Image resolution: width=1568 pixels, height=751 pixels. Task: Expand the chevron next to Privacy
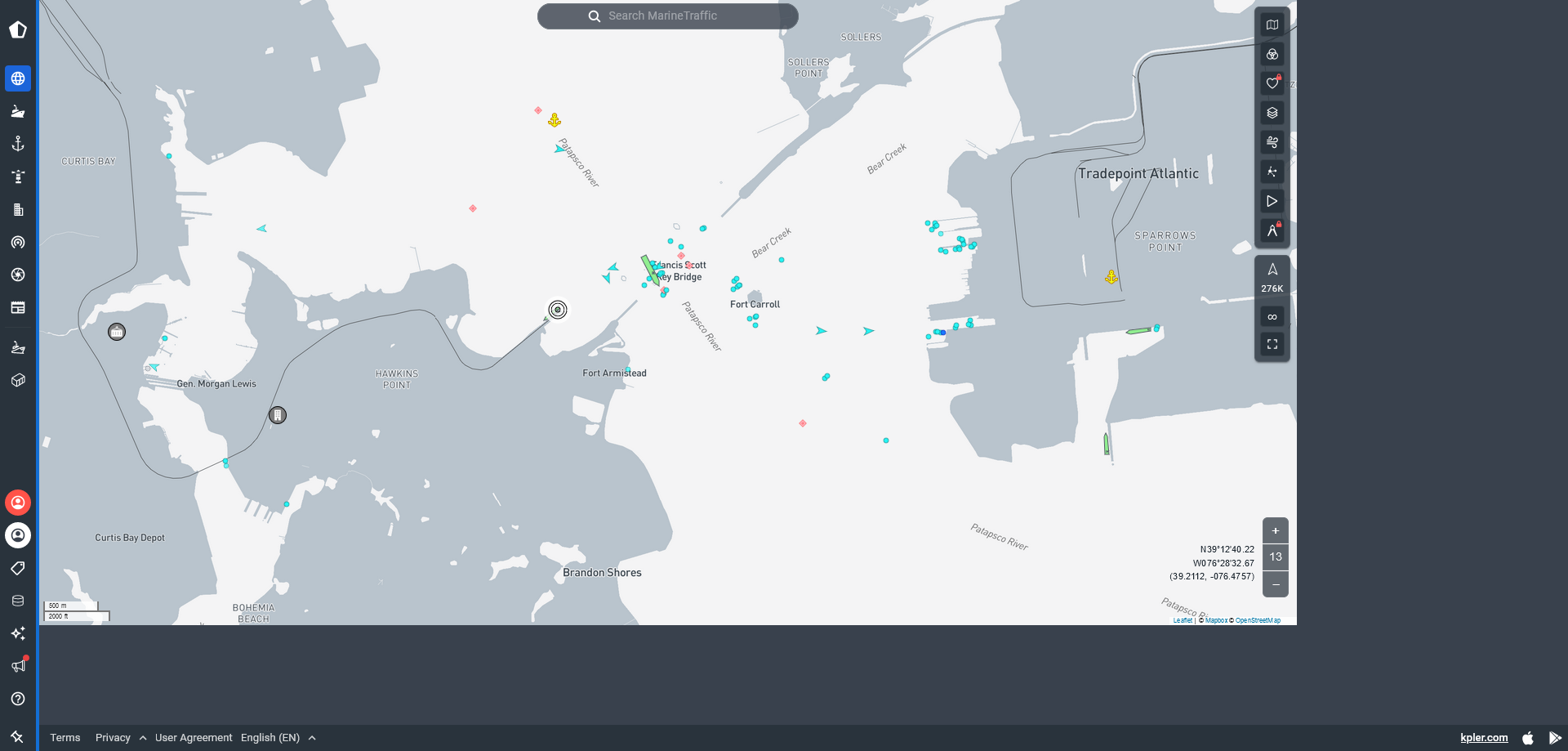click(x=143, y=738)
